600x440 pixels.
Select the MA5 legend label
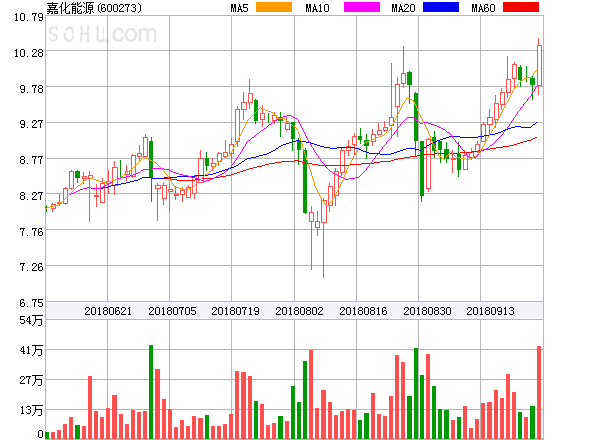pyautogui.click(x=239, y=8)
